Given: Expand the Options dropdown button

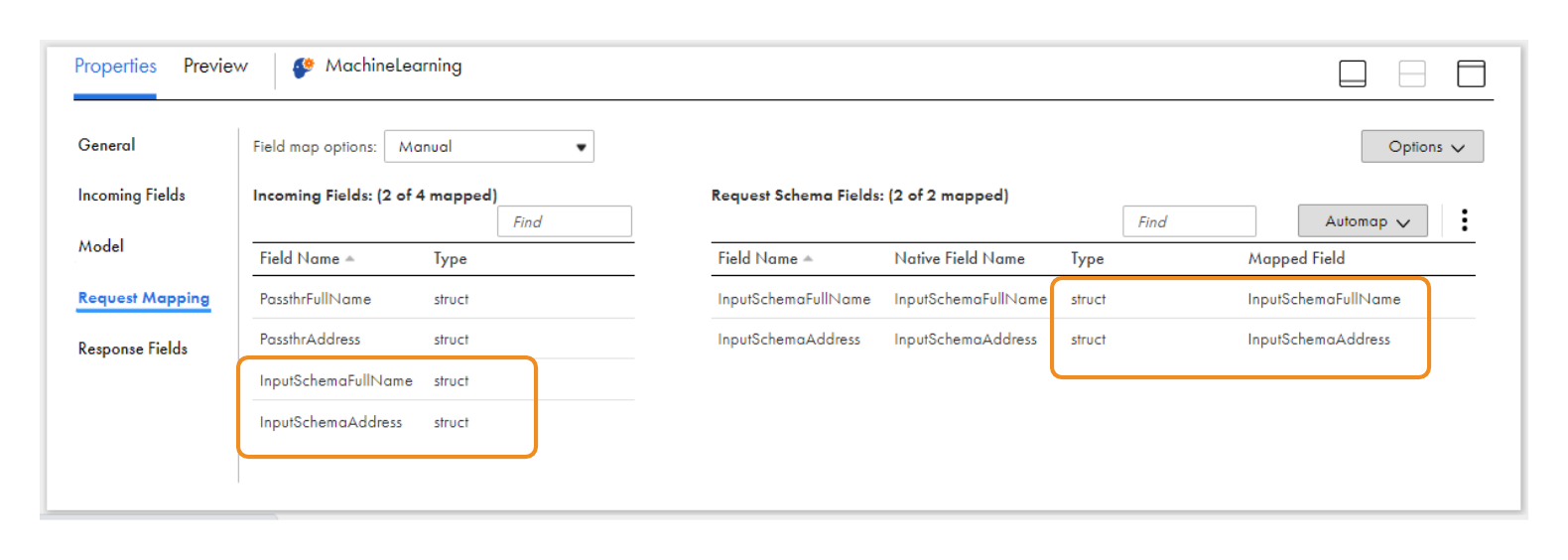Looking at the screenshot, I should (x=1421, y=147).
